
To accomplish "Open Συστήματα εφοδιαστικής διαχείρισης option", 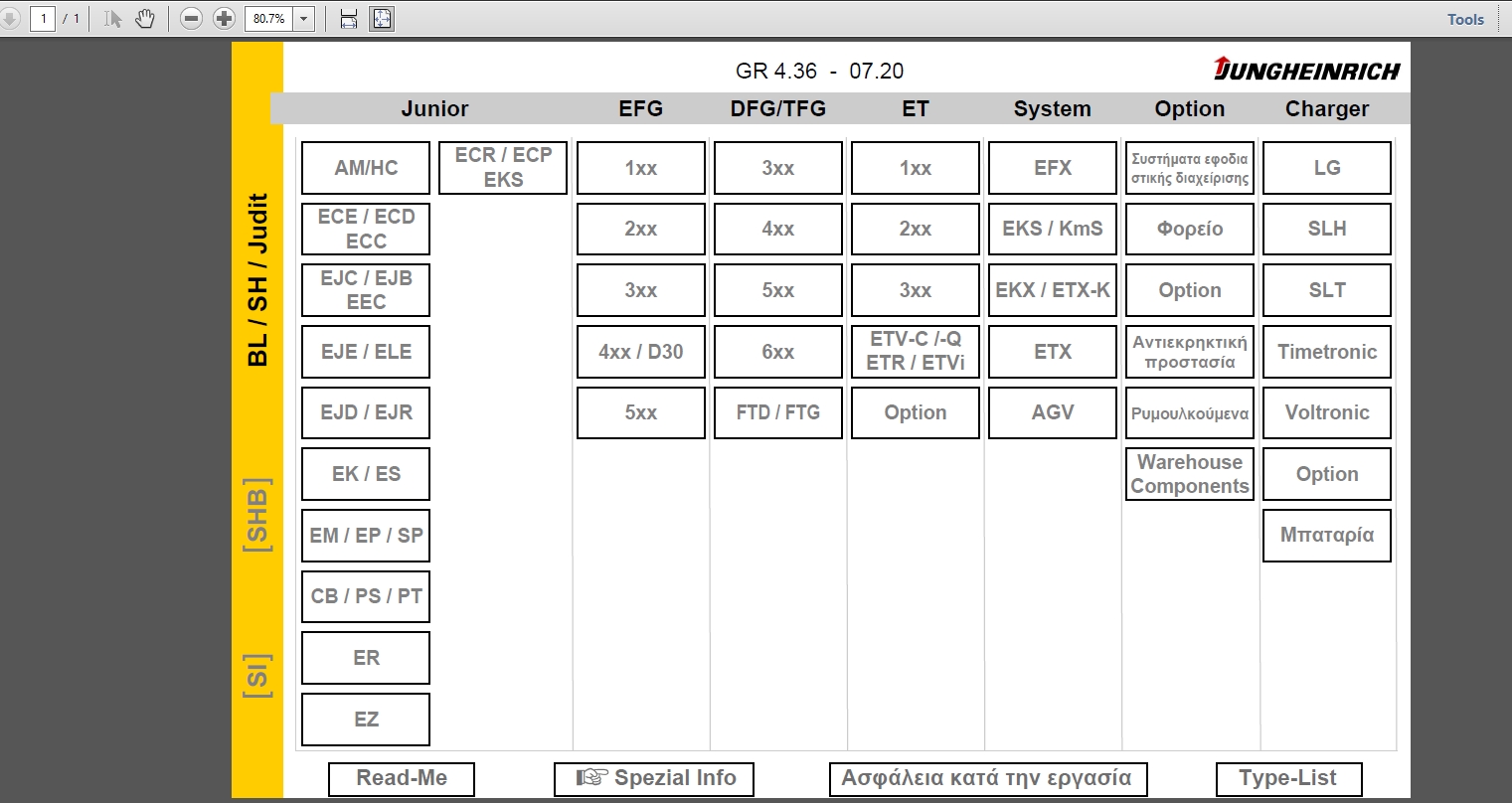I will coord(1190,168).
